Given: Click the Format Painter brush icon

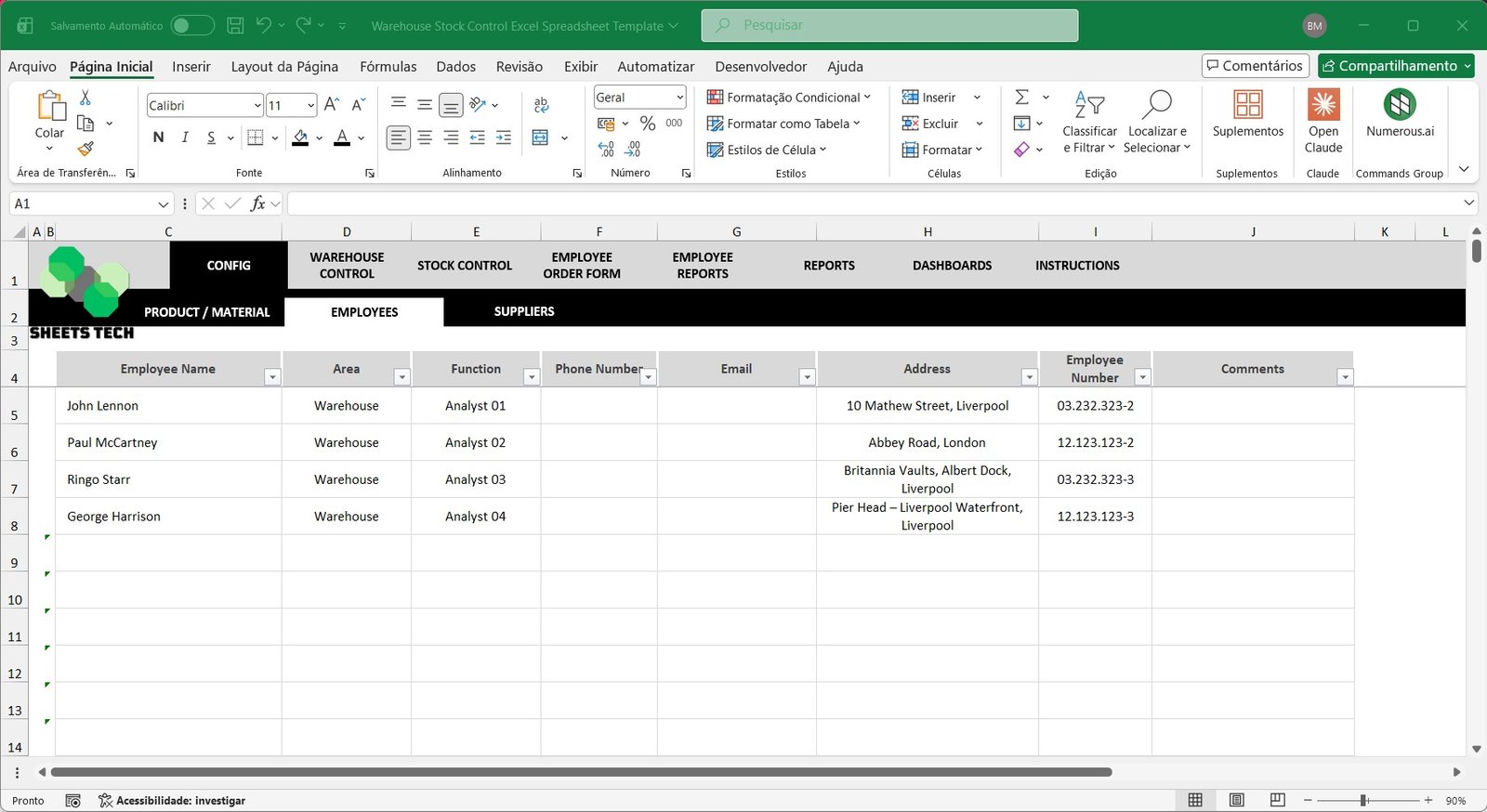Looking at the screenshot, I should (x=86, y=149).
